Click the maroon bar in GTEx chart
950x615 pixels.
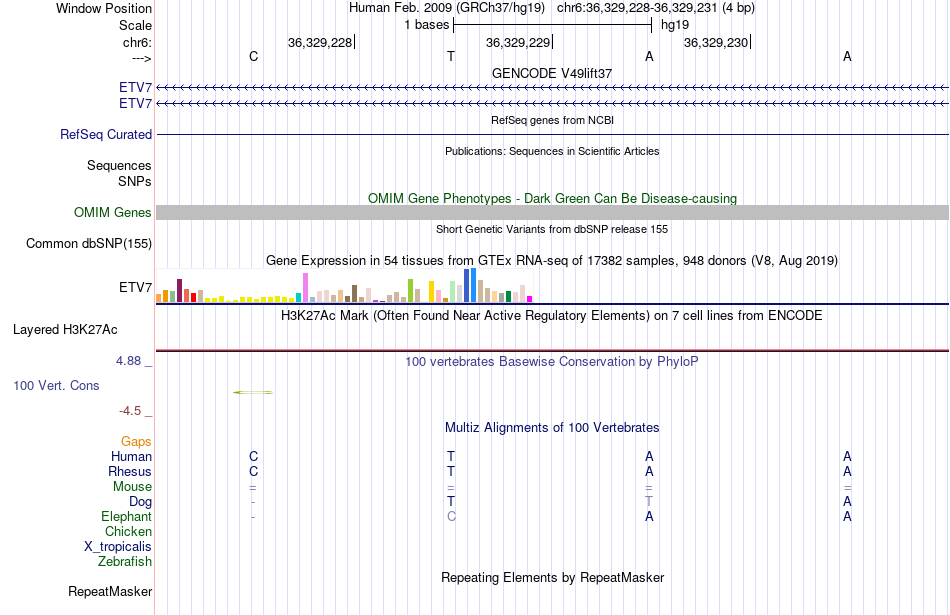tap(179, 291)
